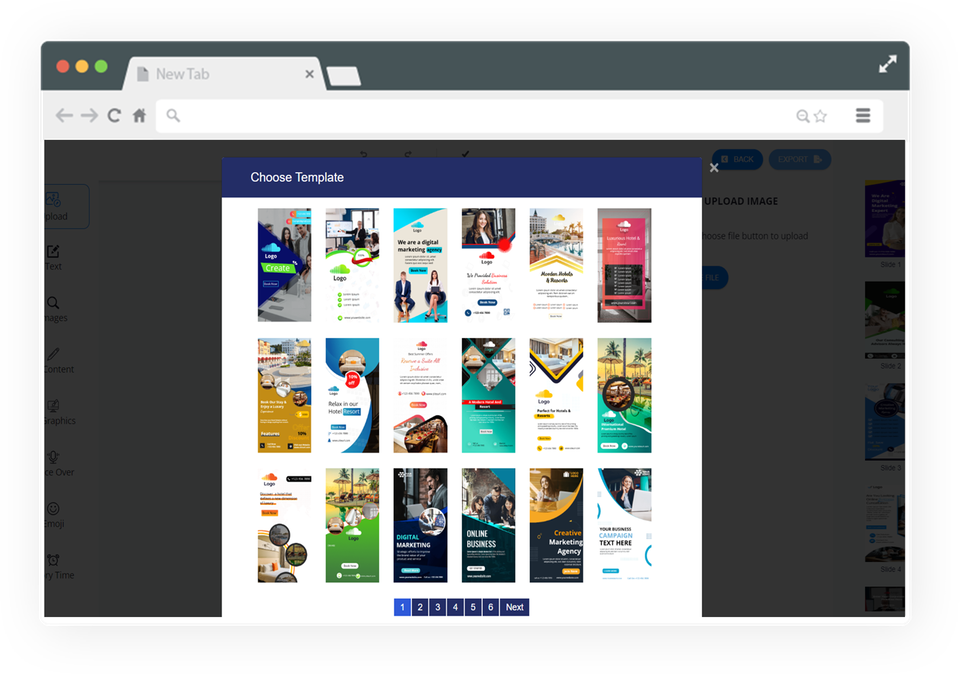This screenshot has width=960, height=674.
Task: Close the New Tab tab
Action: [309, 74]
